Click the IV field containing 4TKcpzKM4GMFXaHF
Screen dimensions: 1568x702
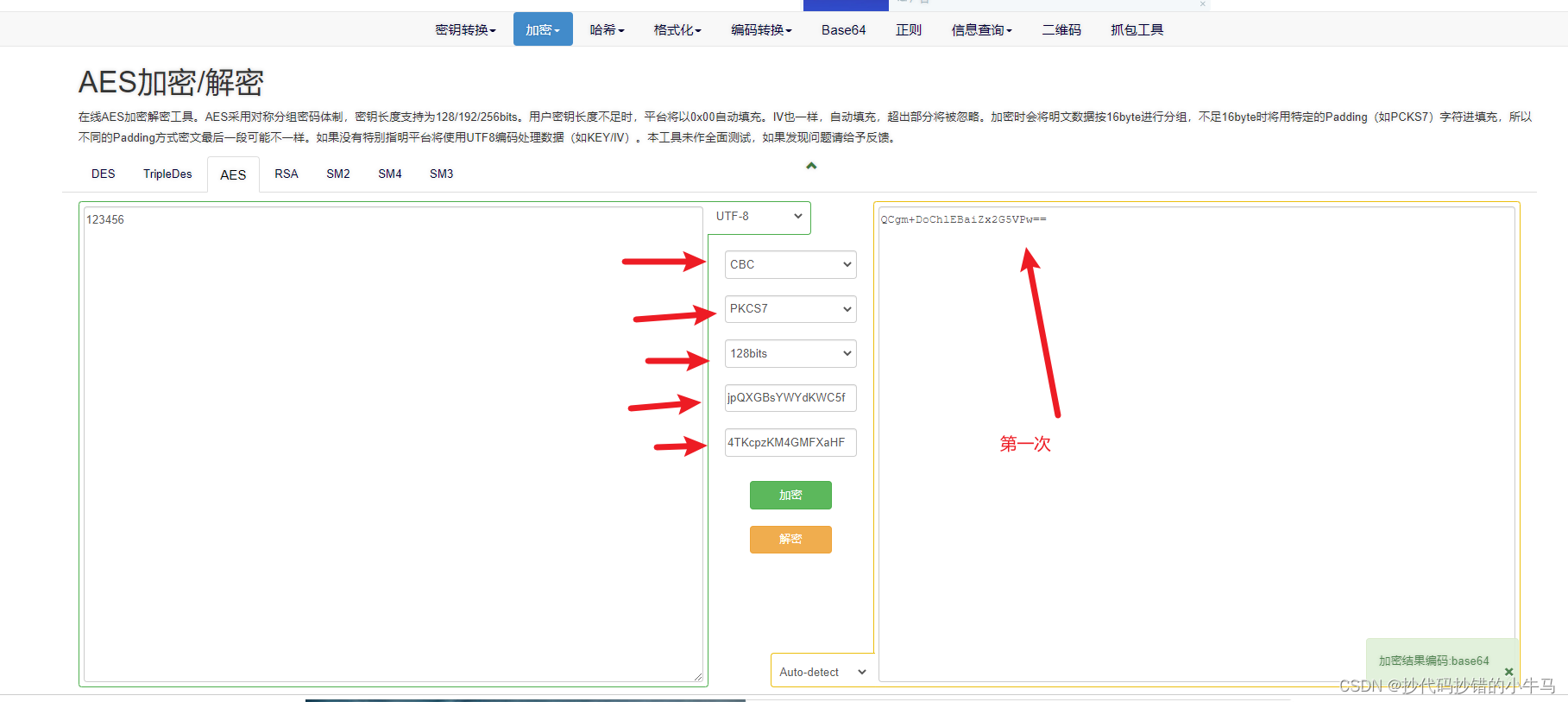pos(790,442)
